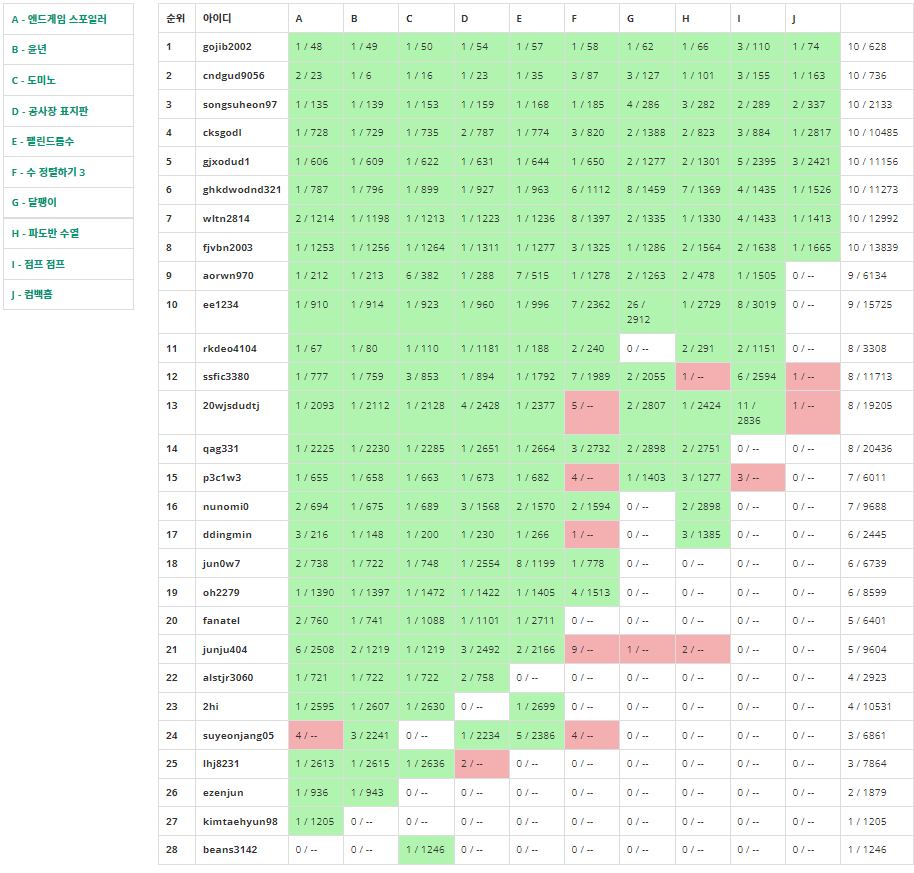Select user kimtaehyun98
The width and height of the screenshot is (914, 873).
[x=240, y=822]
